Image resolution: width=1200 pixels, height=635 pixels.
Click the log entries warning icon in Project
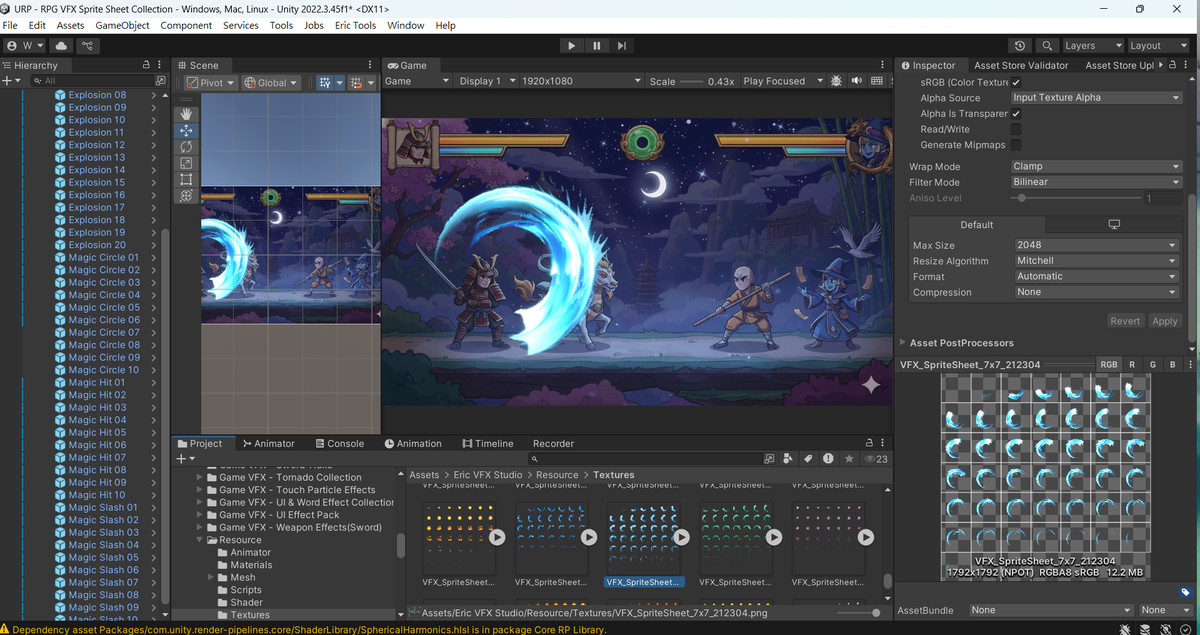click(828, 459)
